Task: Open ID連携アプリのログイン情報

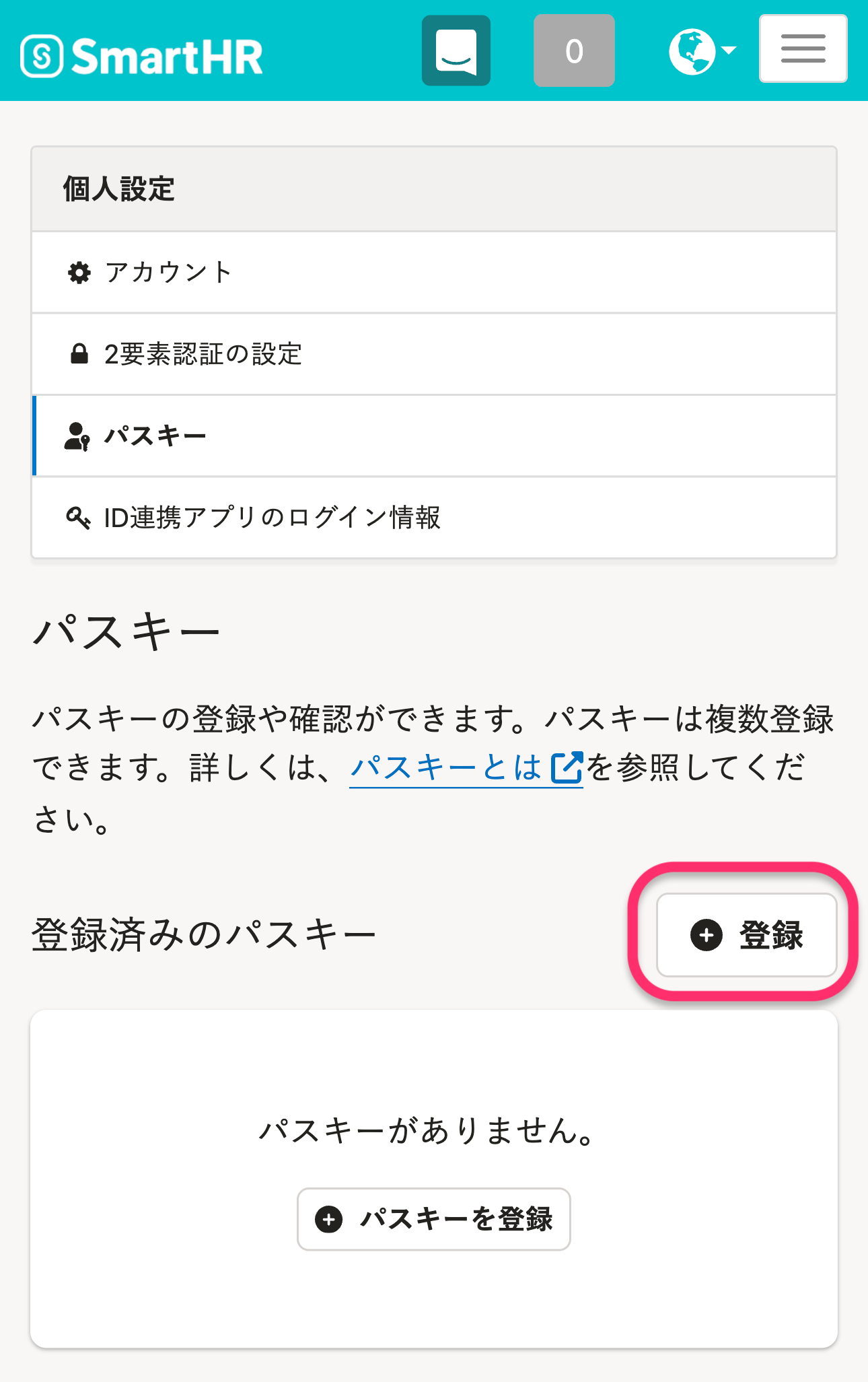Action: [x=272, y=518]
